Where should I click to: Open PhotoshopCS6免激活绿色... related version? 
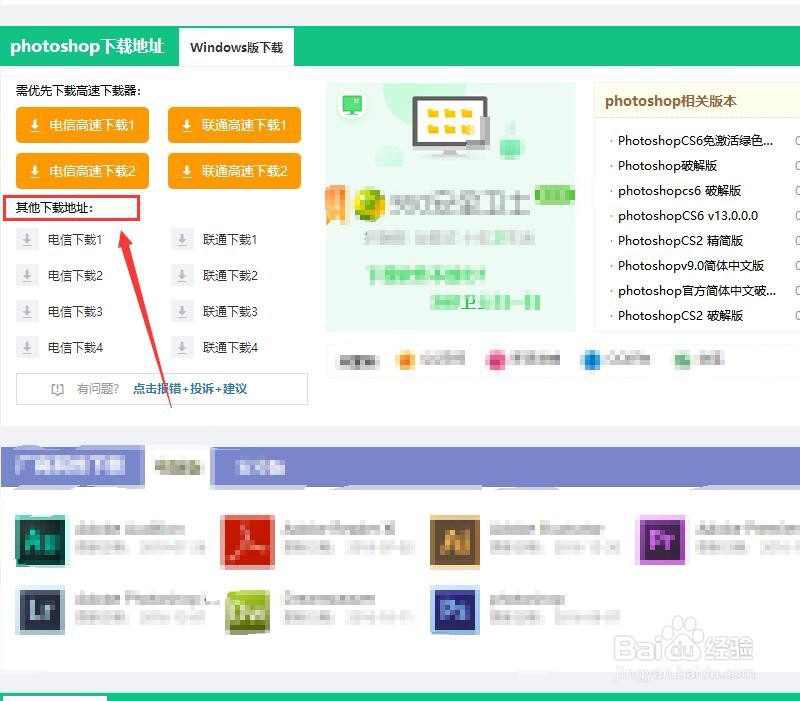(695, 140)
